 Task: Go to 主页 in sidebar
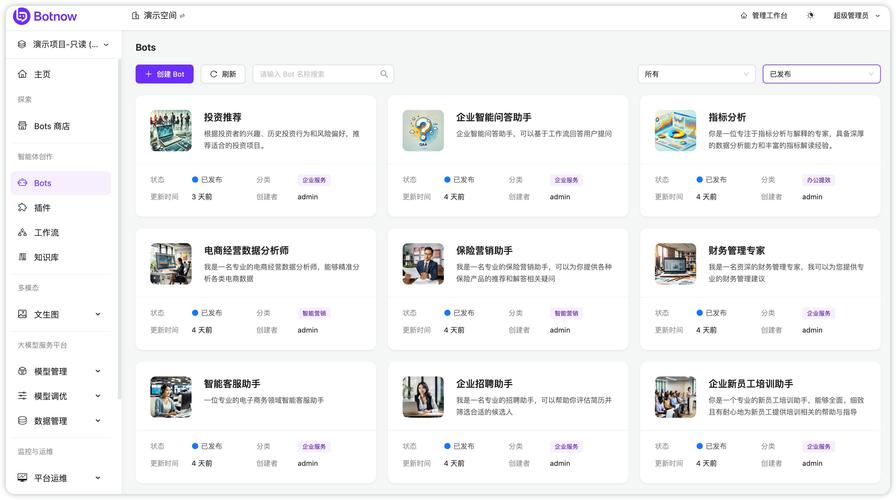point(61,74)
